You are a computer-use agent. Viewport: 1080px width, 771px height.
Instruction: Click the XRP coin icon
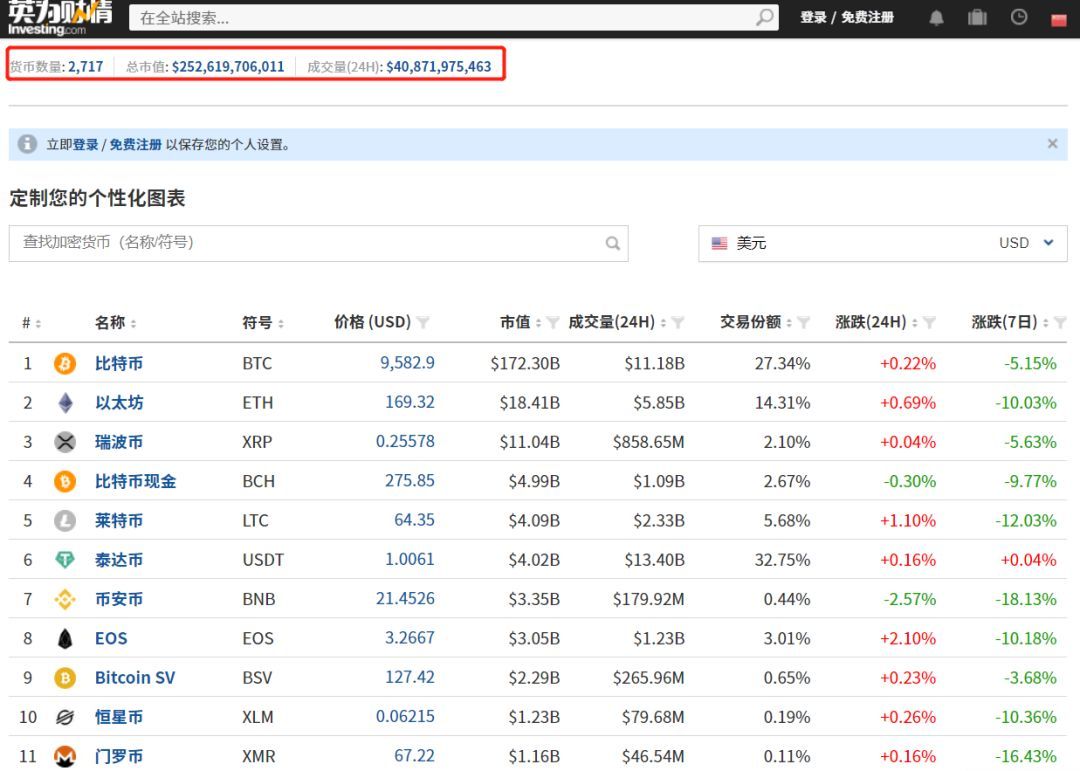click(65, 442)
